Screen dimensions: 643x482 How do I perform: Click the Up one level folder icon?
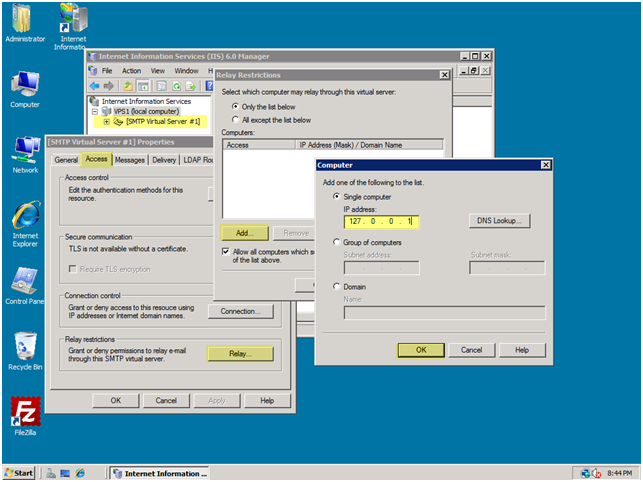[128, 86]
